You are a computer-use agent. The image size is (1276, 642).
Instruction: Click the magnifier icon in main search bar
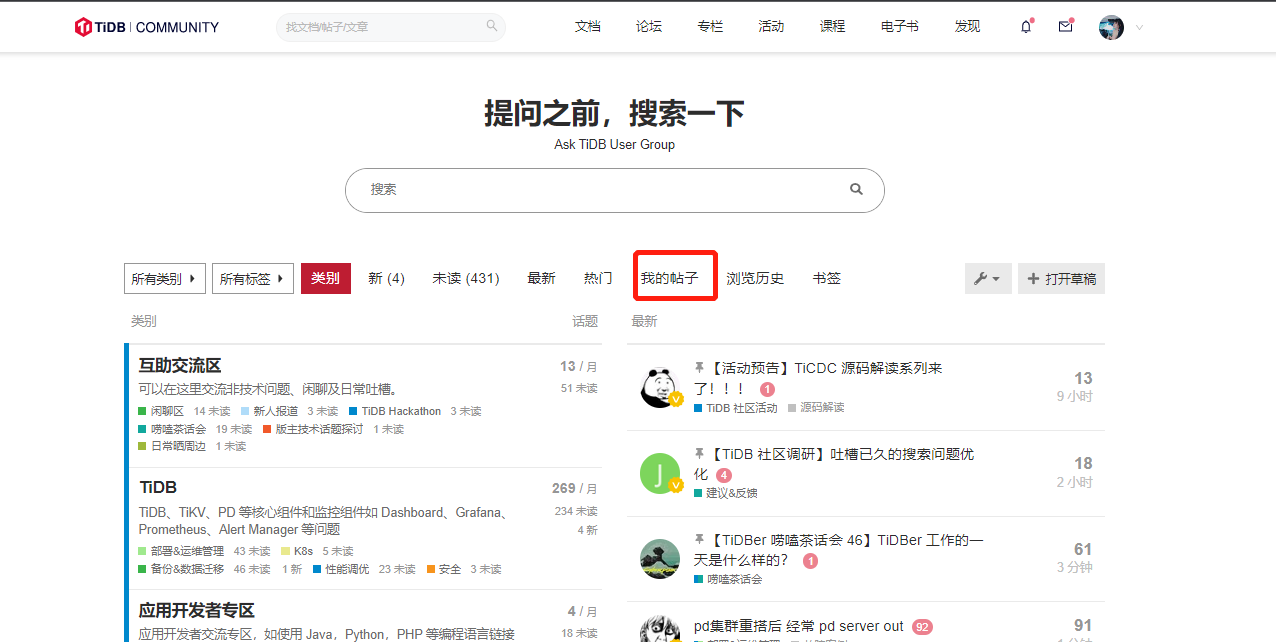856,189
